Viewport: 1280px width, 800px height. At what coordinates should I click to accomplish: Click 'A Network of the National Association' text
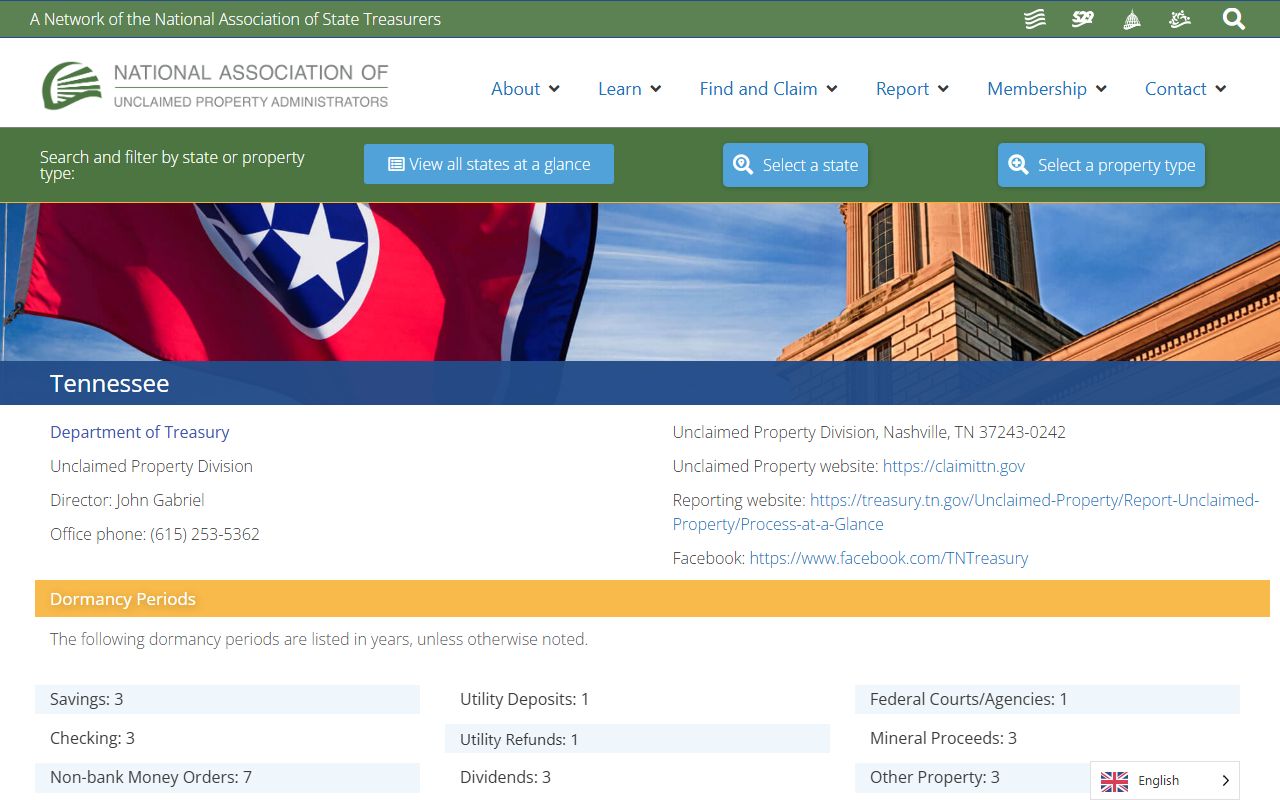[x=235, y=19]
